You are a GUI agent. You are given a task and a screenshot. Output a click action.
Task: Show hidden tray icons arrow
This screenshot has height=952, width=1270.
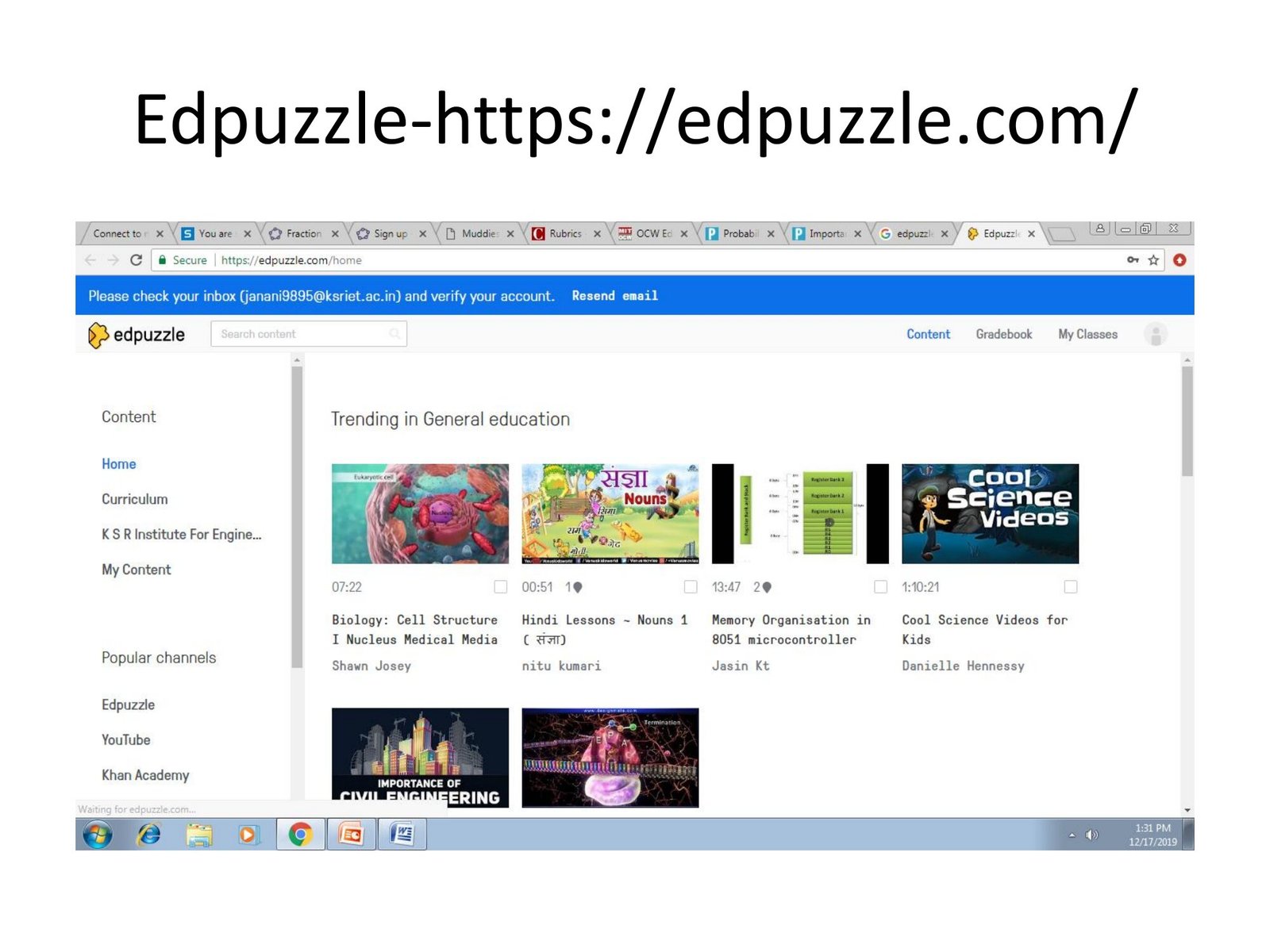[1072, 835]
